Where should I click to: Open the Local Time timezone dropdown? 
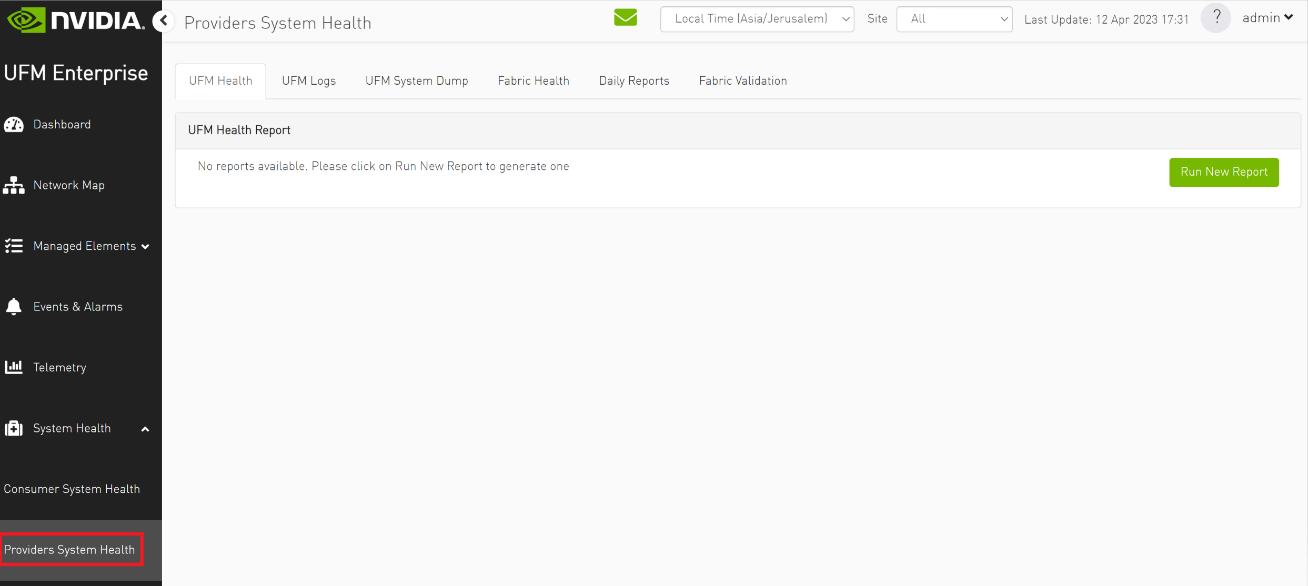(756, 18)
